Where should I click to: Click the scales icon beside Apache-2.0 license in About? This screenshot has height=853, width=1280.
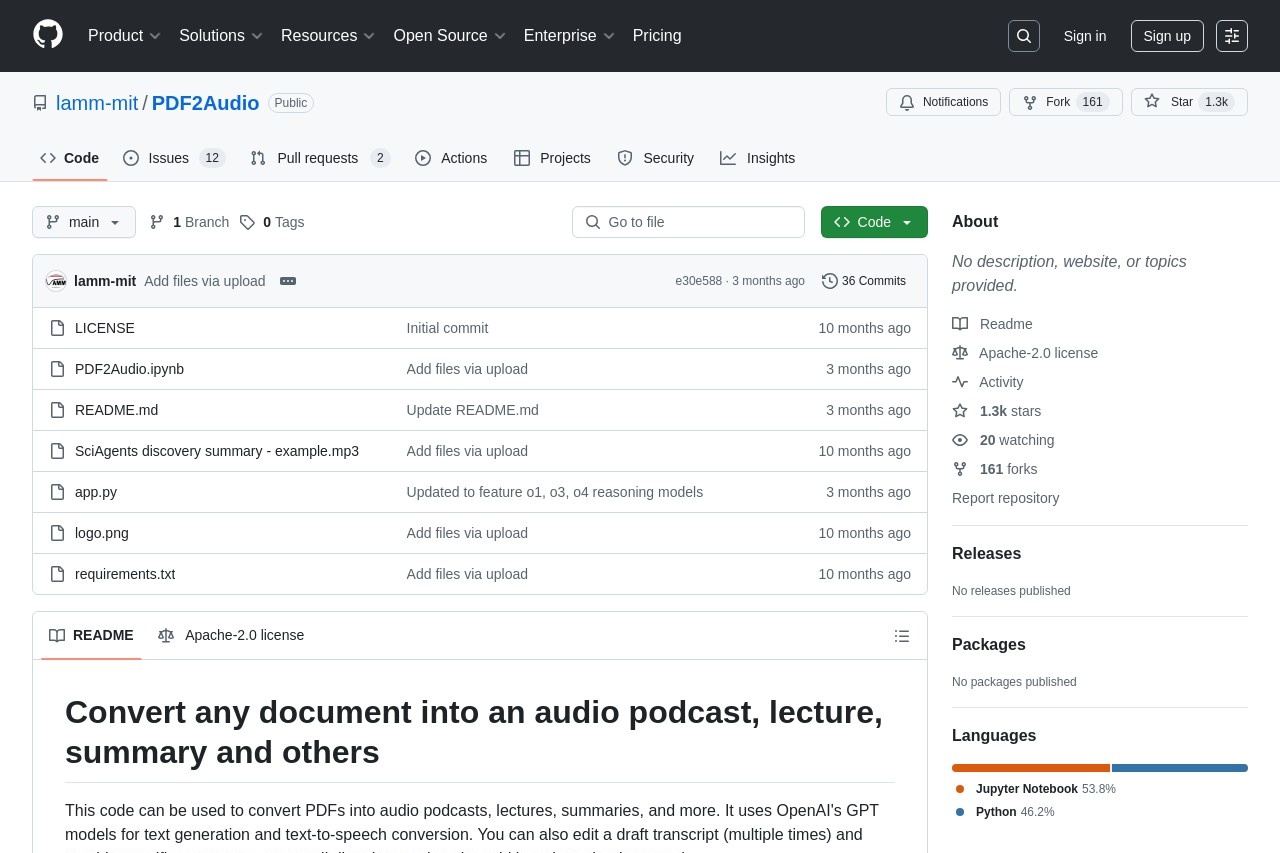960,353
